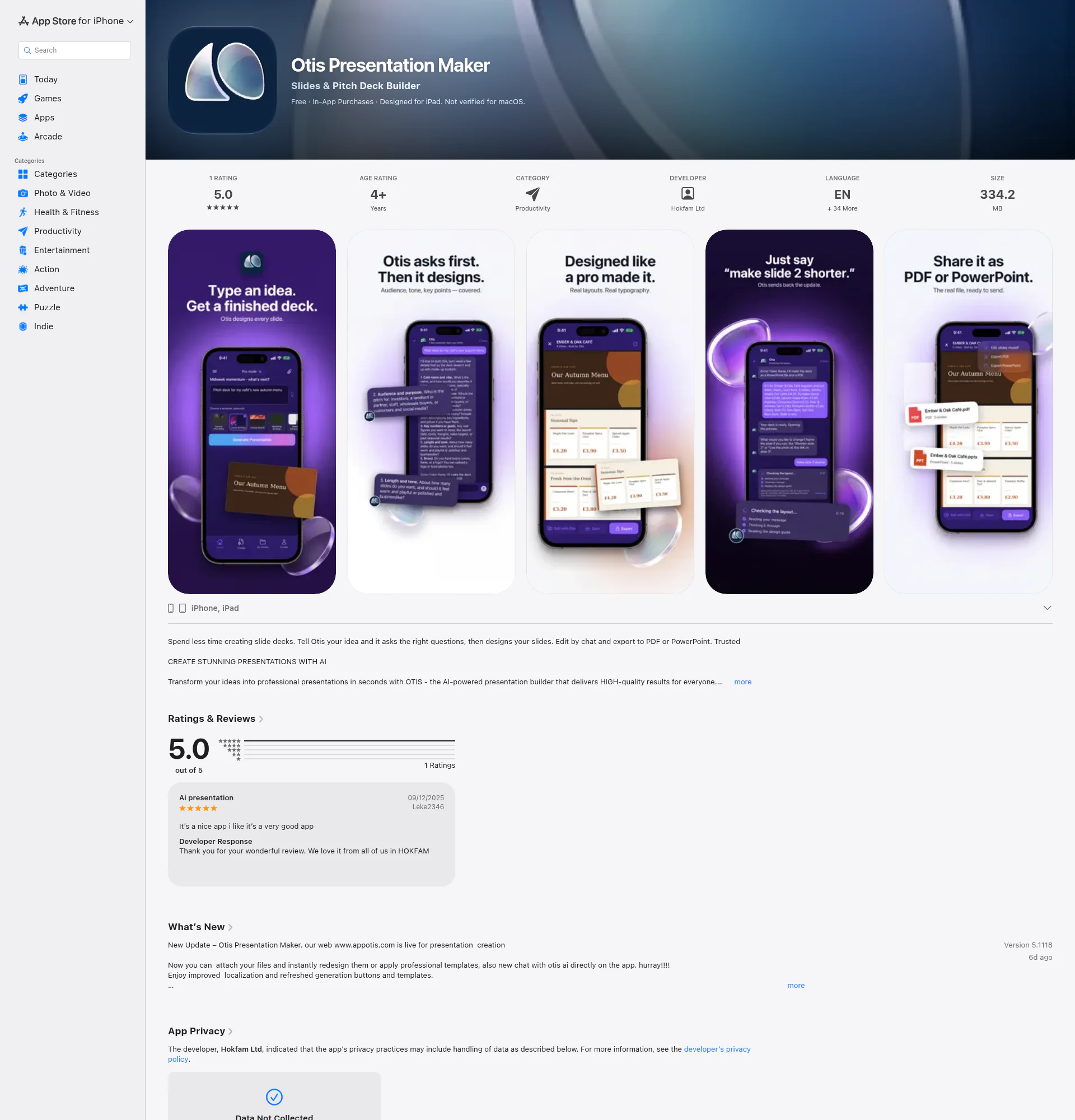
Task: Click the EN language badge
Action: [843, 194]
